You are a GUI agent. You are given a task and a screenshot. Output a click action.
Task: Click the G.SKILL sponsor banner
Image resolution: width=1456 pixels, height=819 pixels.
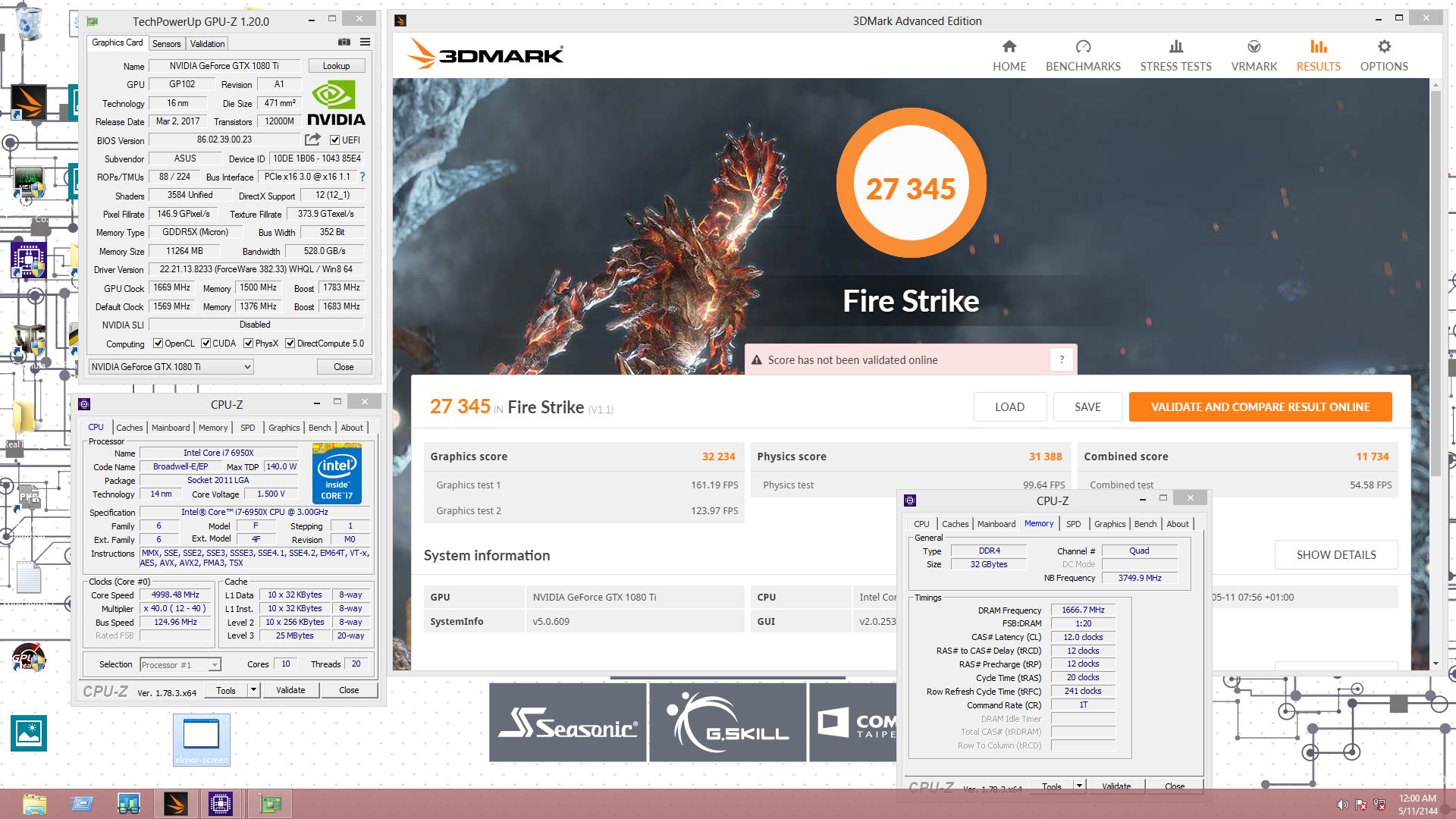tap(727, 722)
